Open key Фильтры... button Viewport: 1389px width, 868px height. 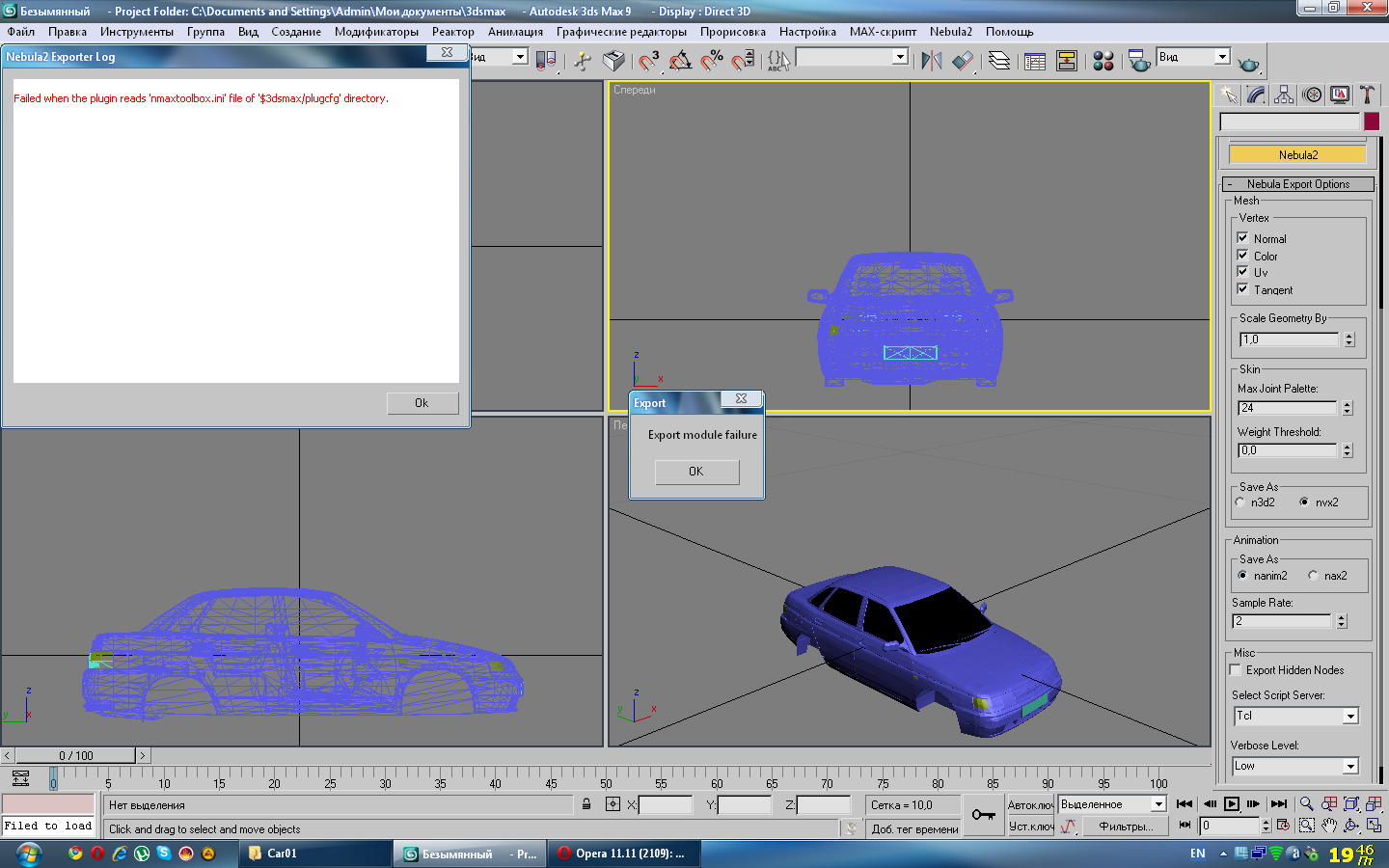point(1125,827)
